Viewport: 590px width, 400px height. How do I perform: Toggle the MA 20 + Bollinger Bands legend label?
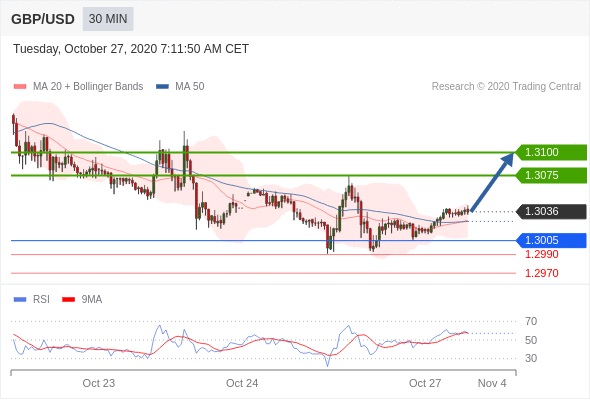[88, 87]
